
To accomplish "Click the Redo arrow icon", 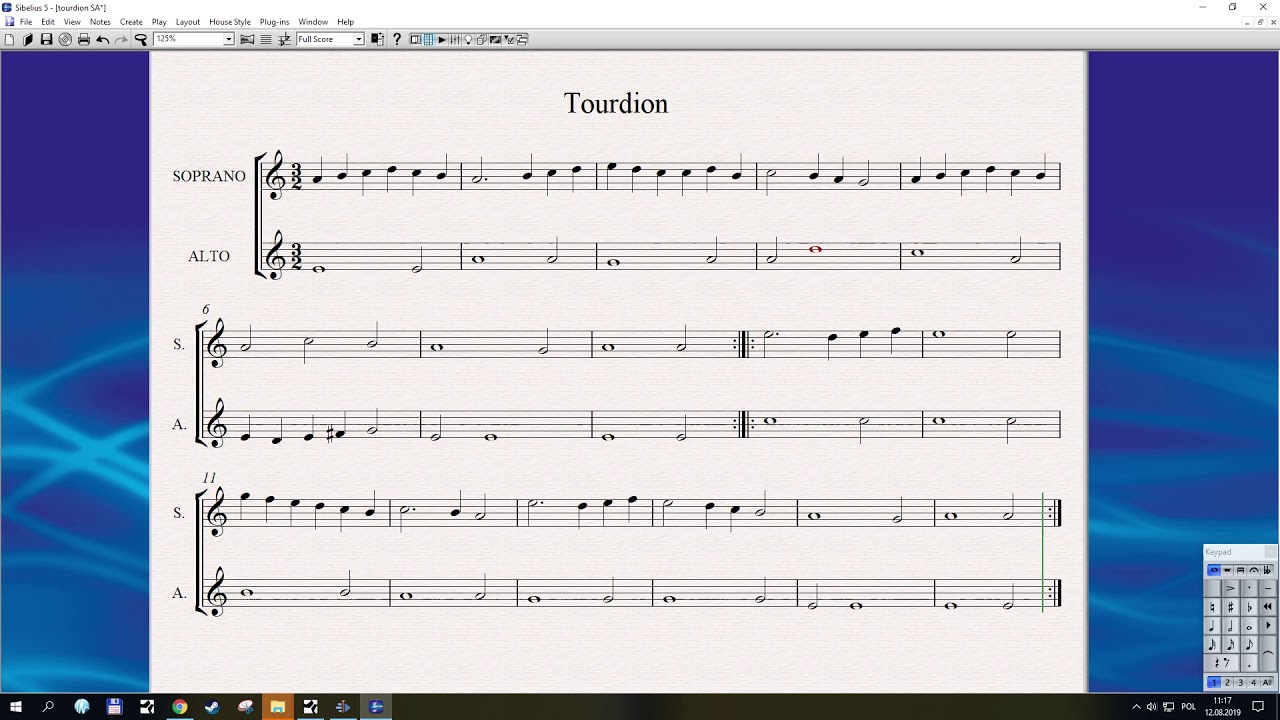I will pyautogui.click(x=121, y=40).
